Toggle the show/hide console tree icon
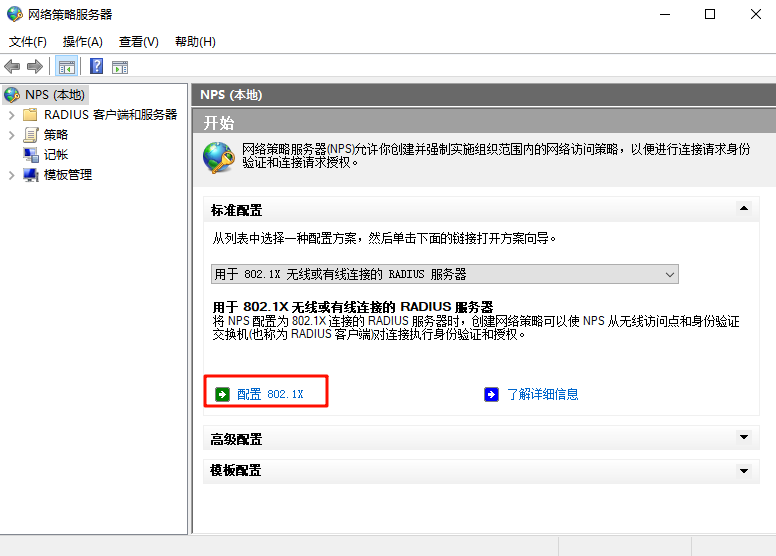The width and height of the screenshot is (776, 556). (66, 67)
